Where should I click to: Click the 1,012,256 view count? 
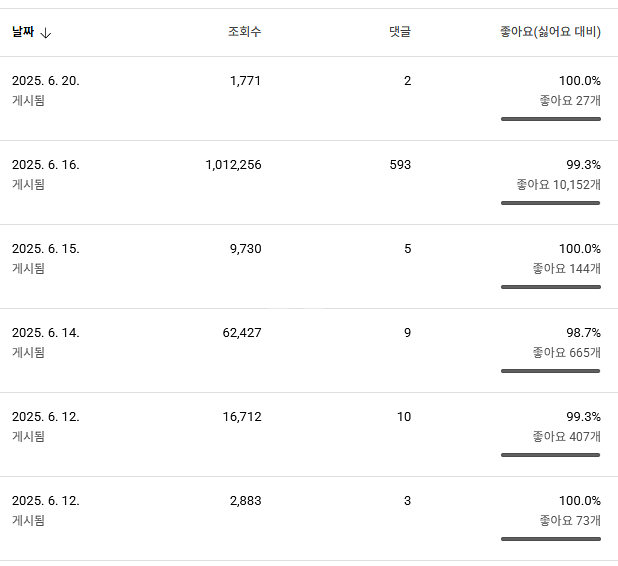(233, 165)
